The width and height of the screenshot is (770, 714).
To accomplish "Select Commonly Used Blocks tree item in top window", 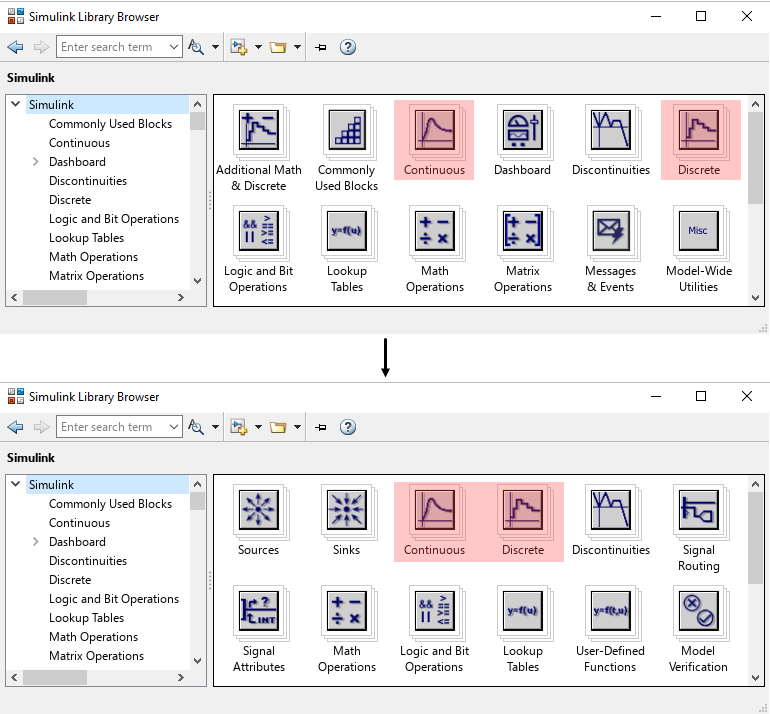I will tap(110, 124).
